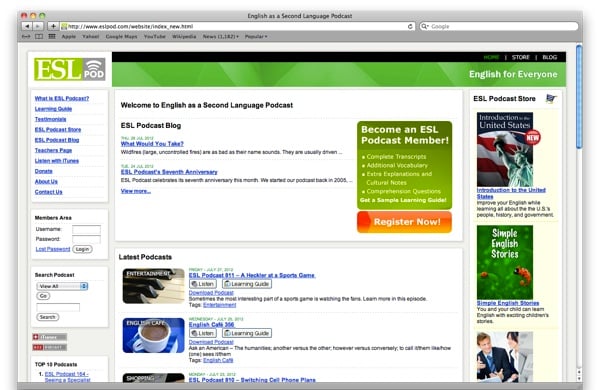This screenshot has width=600, height=390.
Task: Open the Learning Guide sidebar link
Action: point(53,109)
